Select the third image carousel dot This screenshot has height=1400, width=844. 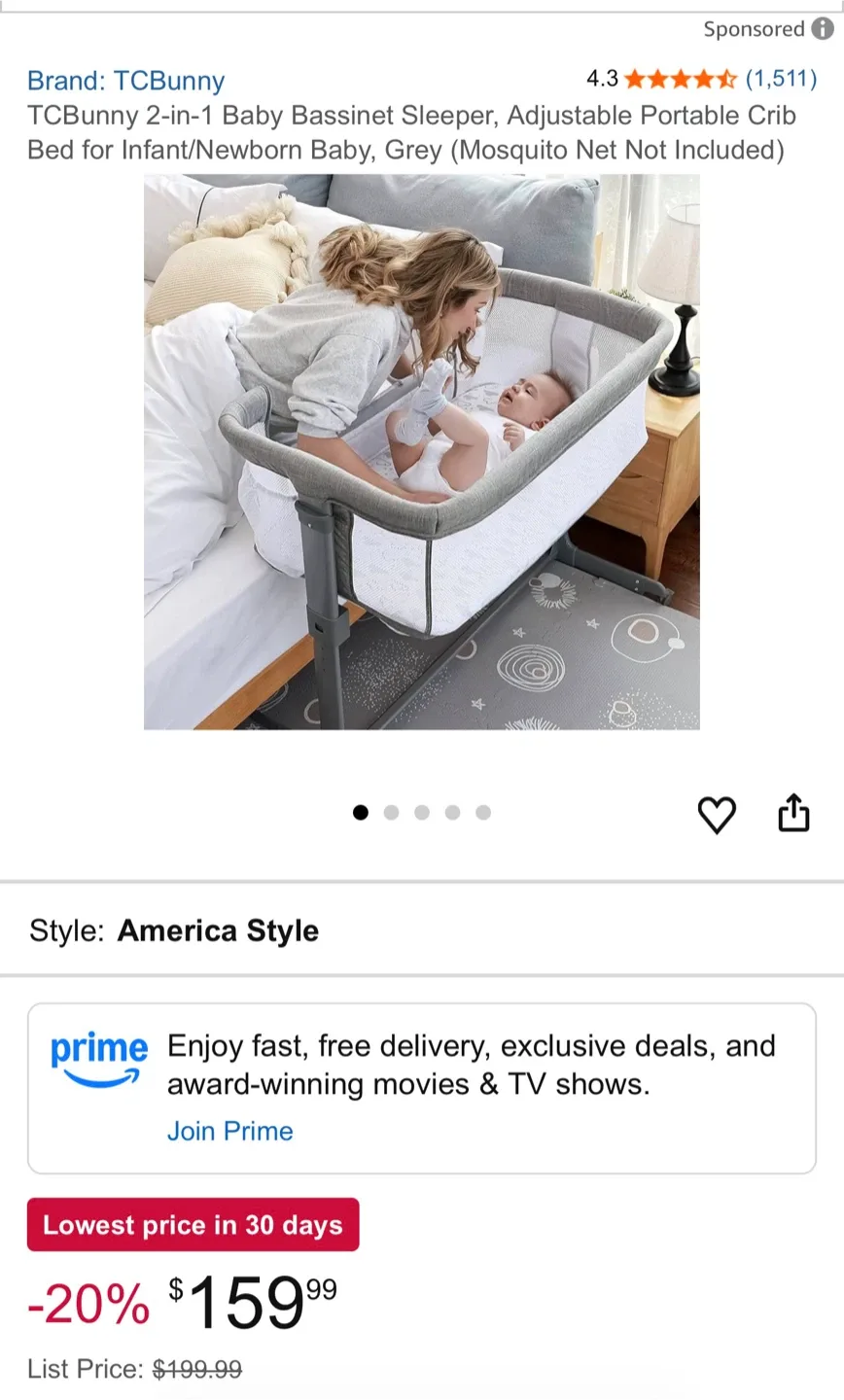[422, 813]
